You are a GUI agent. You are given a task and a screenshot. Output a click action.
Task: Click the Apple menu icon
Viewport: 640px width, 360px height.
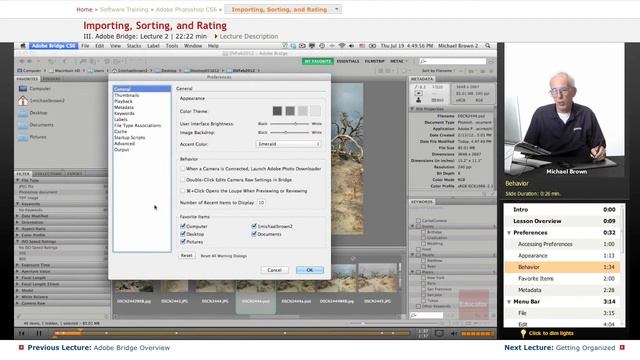pyautogui.click(x=23, y=46)
